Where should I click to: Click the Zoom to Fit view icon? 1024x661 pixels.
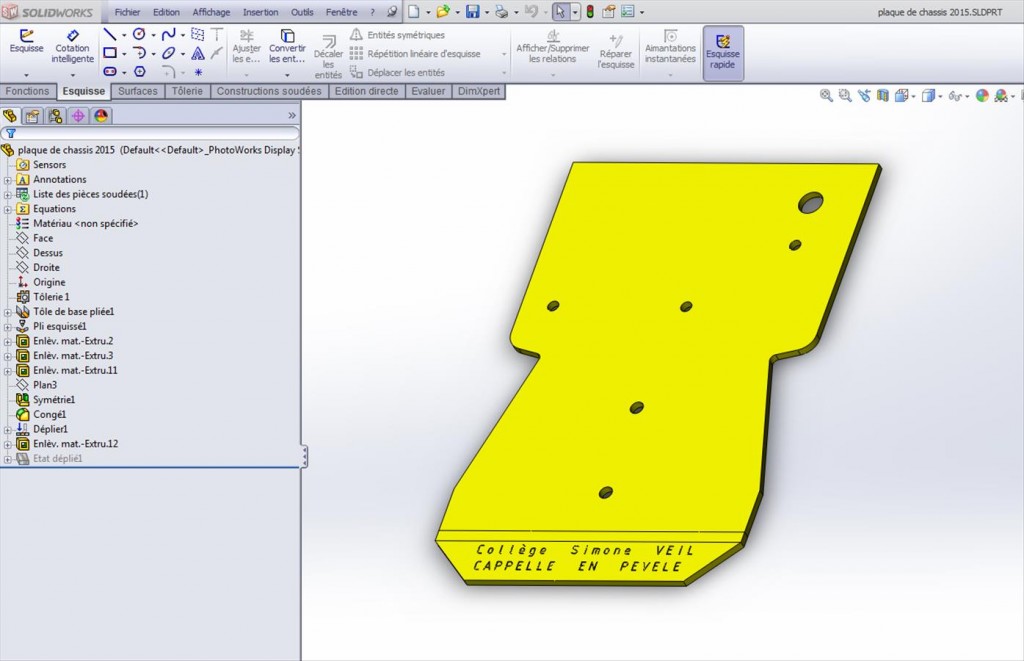click(x=826, y=96)
